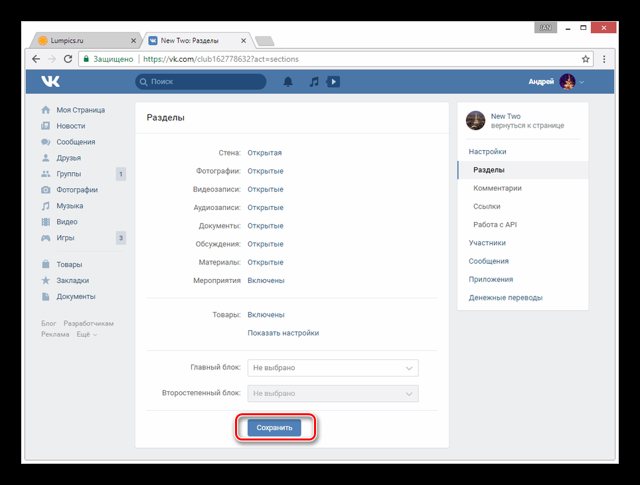Viewport: 640px width, 485px height.
Task: Open Второстепенный блок dropdown
Action: coord(333,394)
